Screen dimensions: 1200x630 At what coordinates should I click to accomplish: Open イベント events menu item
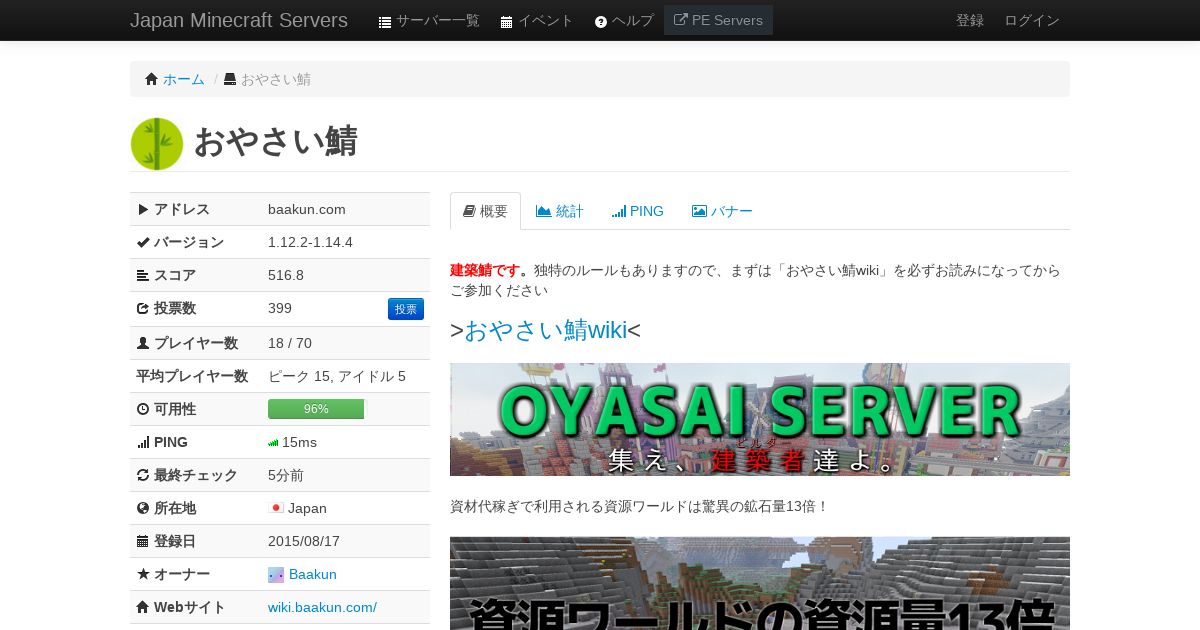pos(537,20)
